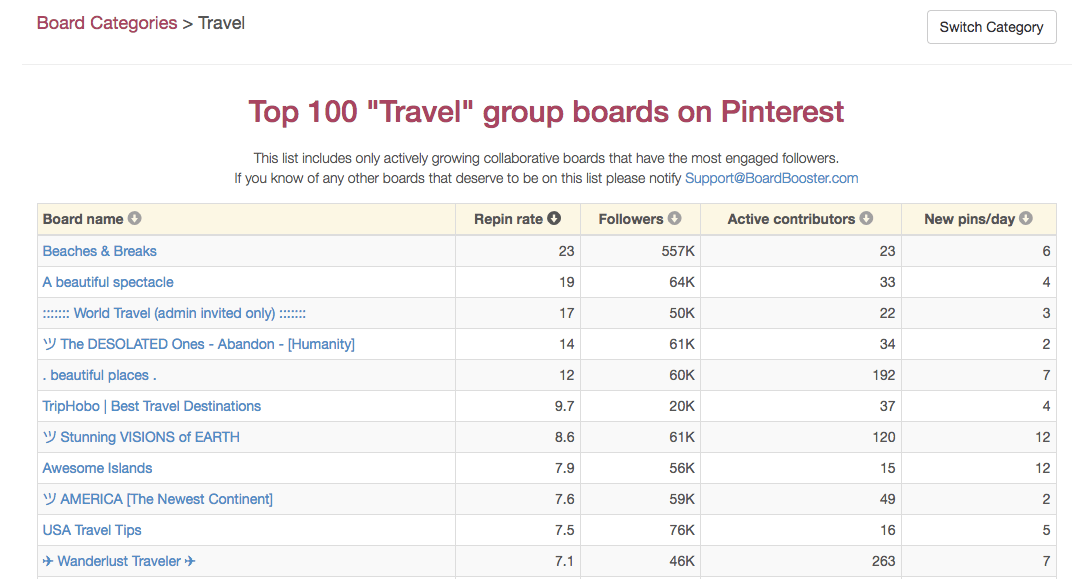The image size is (1085, 579).
Task: Click the New pins/day column header
Action: coord(978,219)
